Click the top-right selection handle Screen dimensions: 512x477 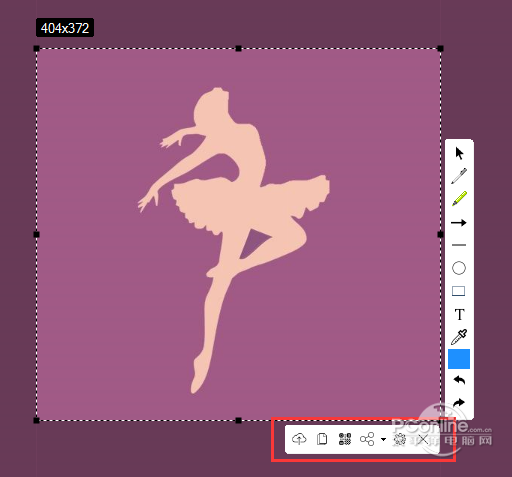coord(440,49)
